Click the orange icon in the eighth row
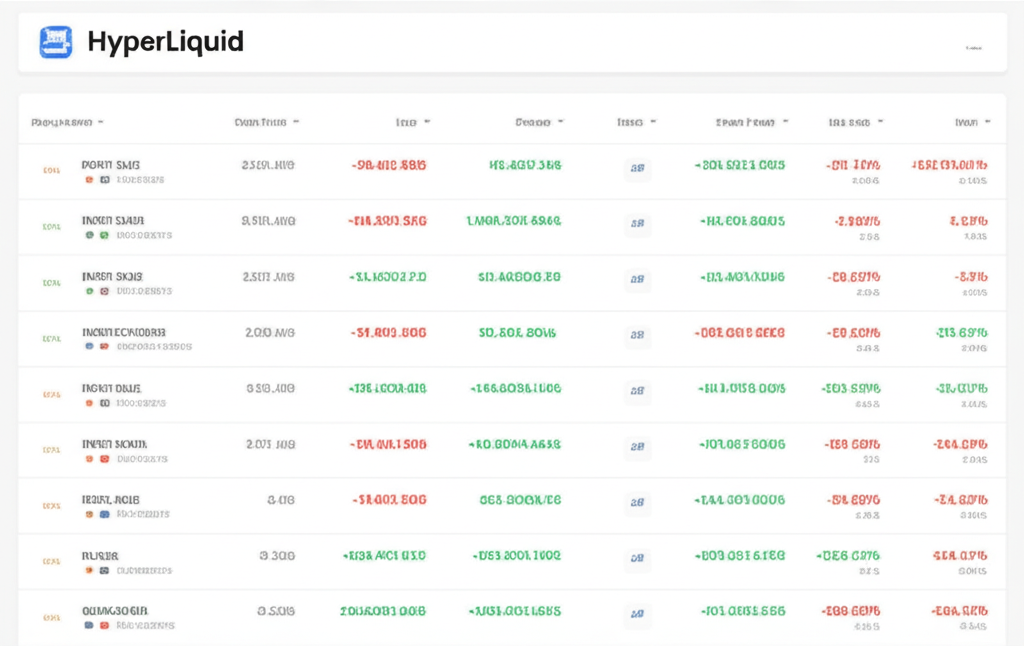The image size is (1024, 646). (89, 570)
